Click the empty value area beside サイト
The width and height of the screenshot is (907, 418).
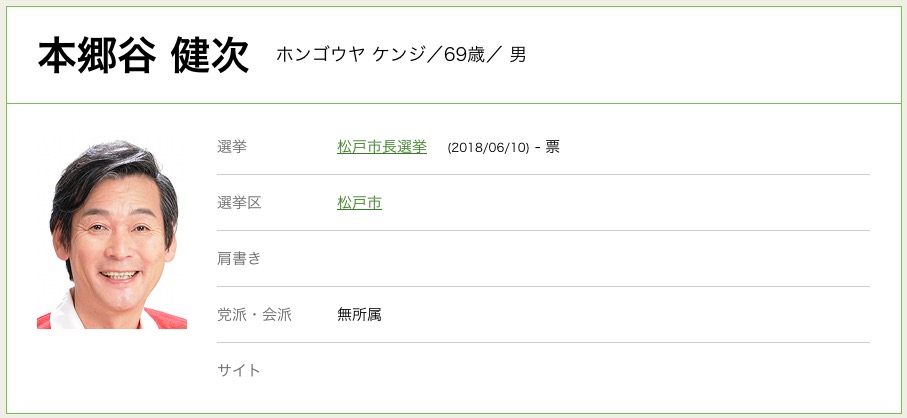pyautogui.click(x=600, y=371)
